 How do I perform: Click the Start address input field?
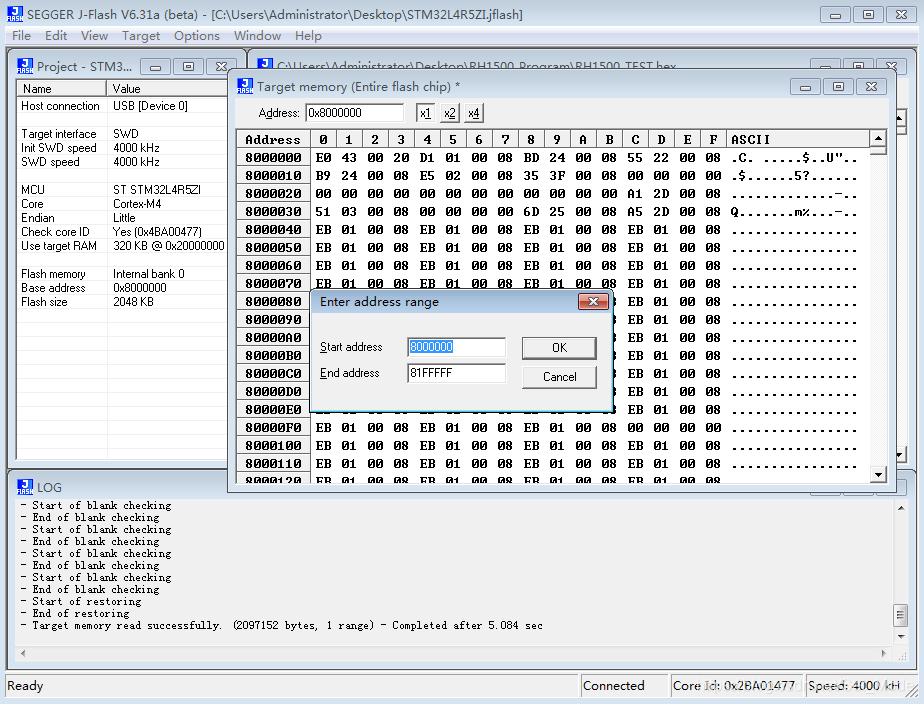click(x=456, y=347)
